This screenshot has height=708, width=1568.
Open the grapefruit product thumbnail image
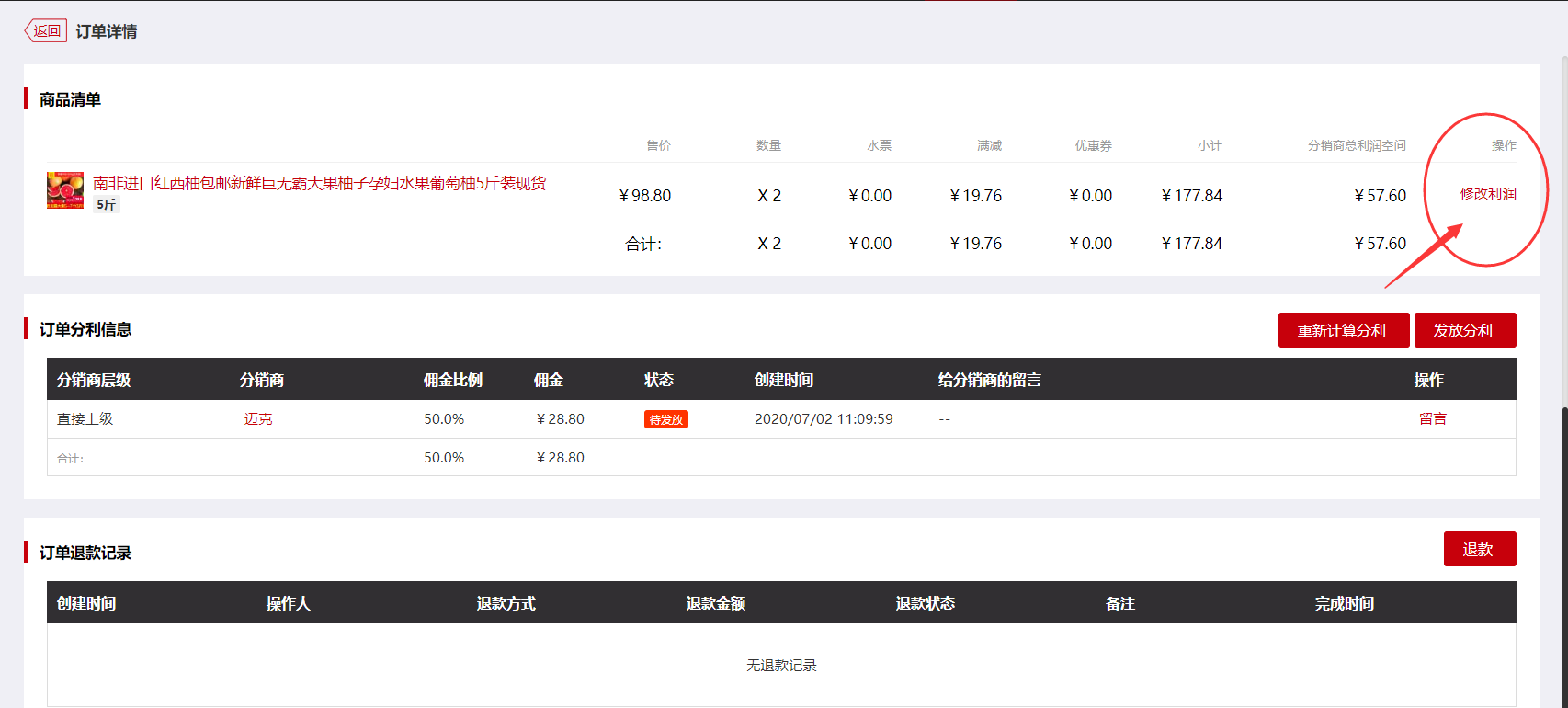pos(65,190)
